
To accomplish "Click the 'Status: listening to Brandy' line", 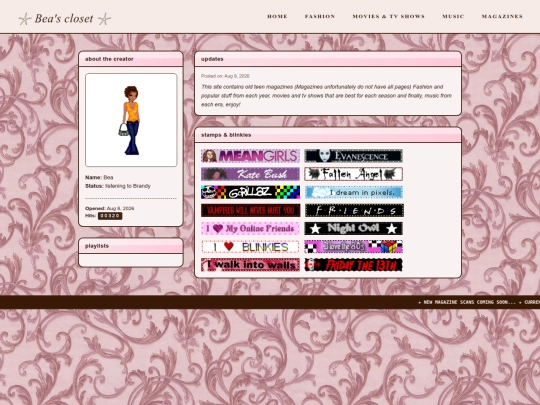I will 118,186.
